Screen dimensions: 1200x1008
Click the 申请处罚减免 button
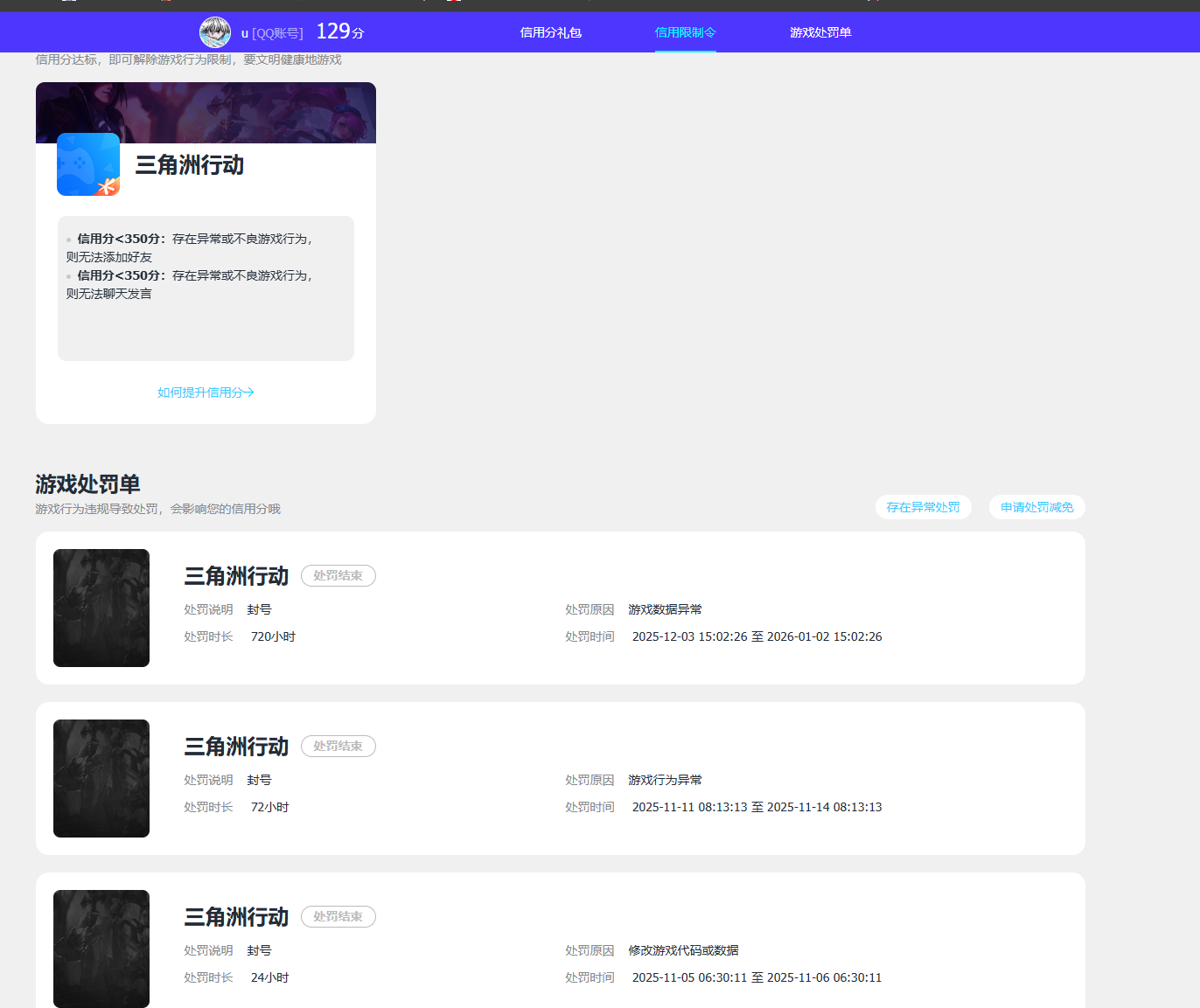click(x=1036, y=507)
